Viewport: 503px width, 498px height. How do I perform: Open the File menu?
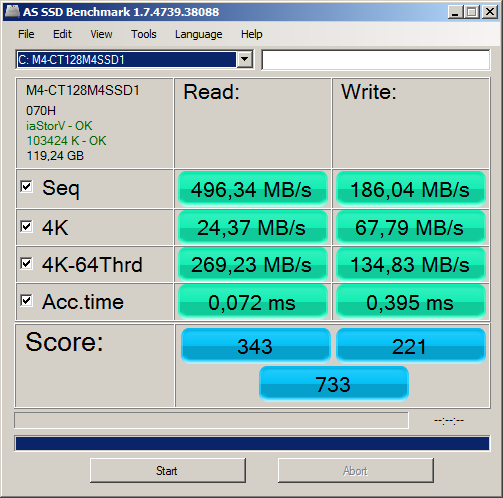tap(26, 34)
